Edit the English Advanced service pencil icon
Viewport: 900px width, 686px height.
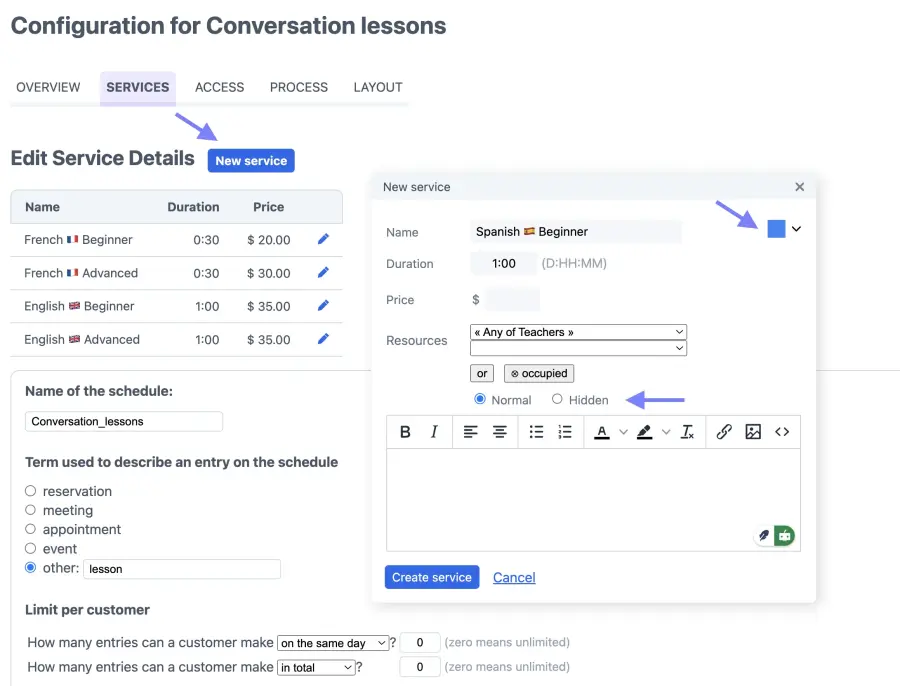point(323,339)
